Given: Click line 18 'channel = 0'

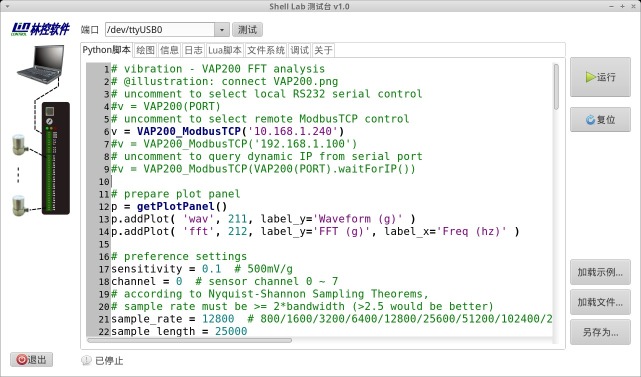Looking at the screenshot, I should pyautogui.click(x=146, y=281).
